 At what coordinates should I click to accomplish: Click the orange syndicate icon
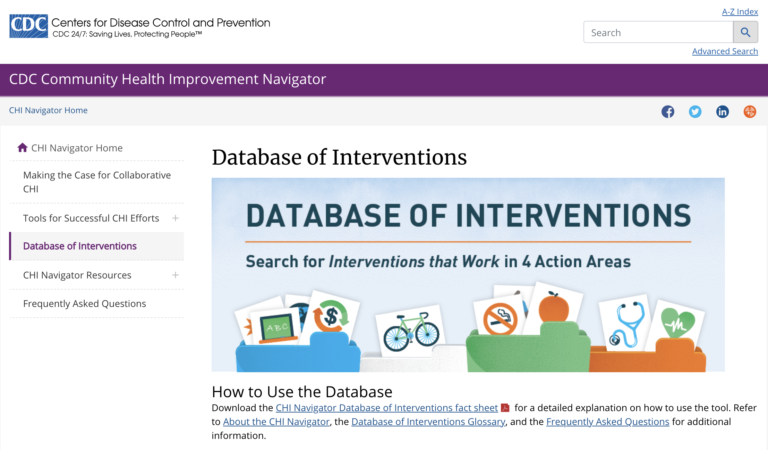[750, 111]
